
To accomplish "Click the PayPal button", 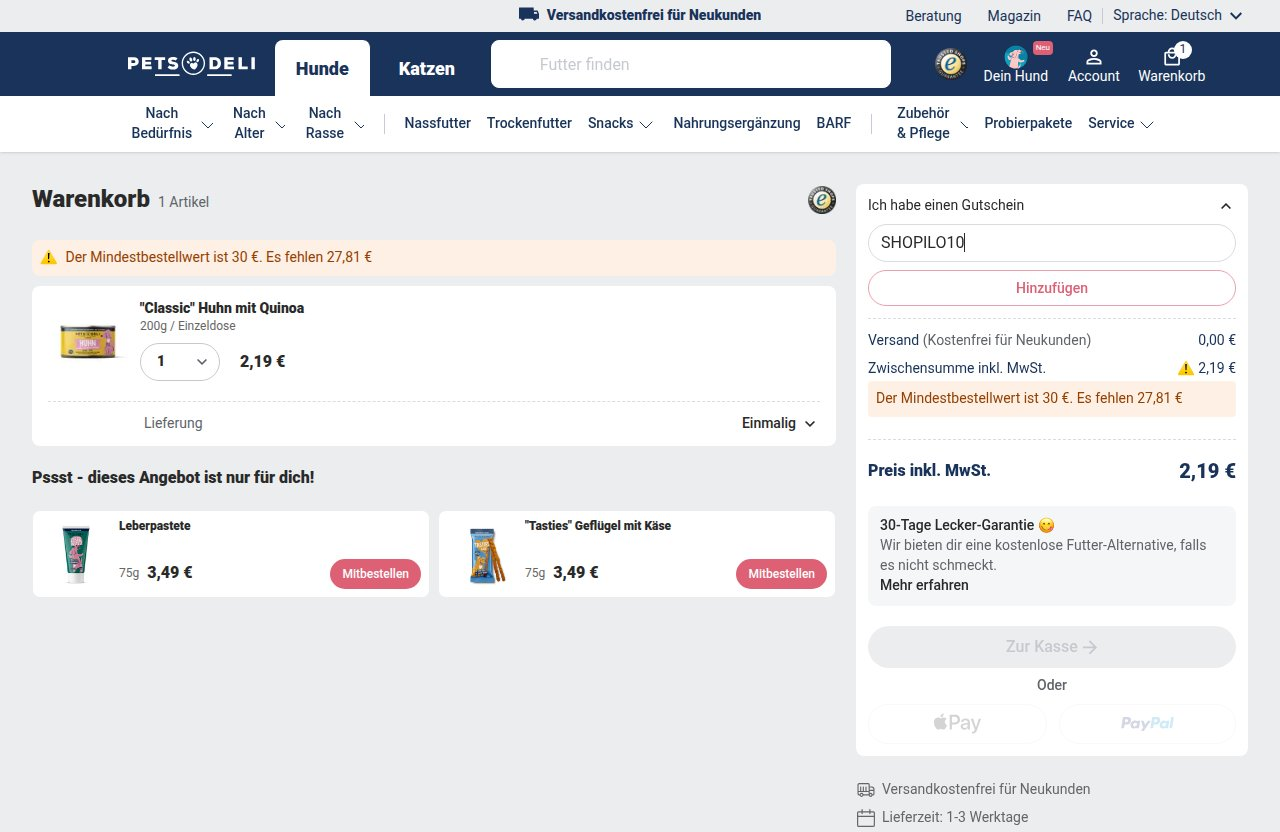I will (1147, 723).
